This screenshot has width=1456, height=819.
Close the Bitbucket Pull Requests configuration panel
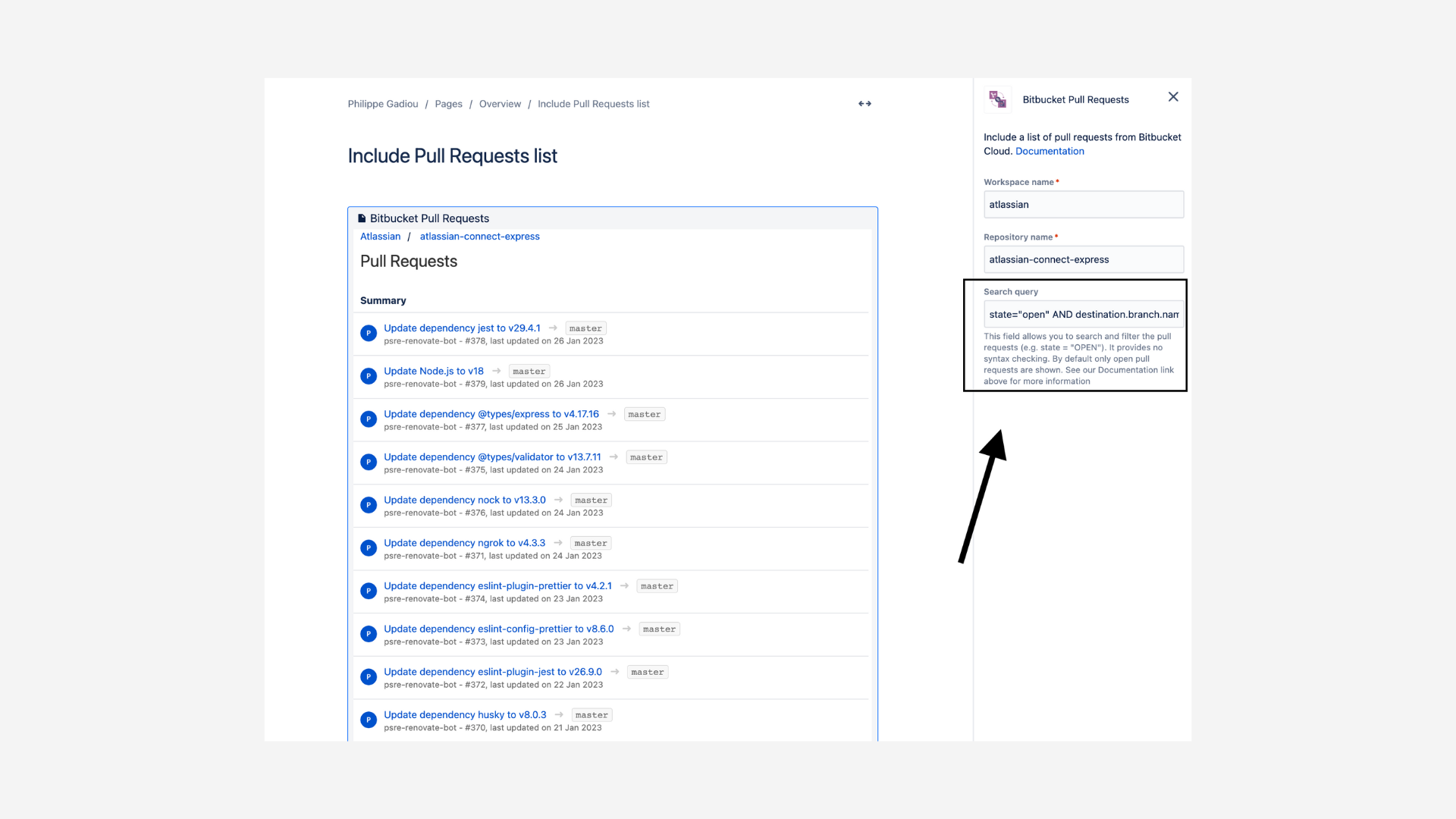(1173, 96)
